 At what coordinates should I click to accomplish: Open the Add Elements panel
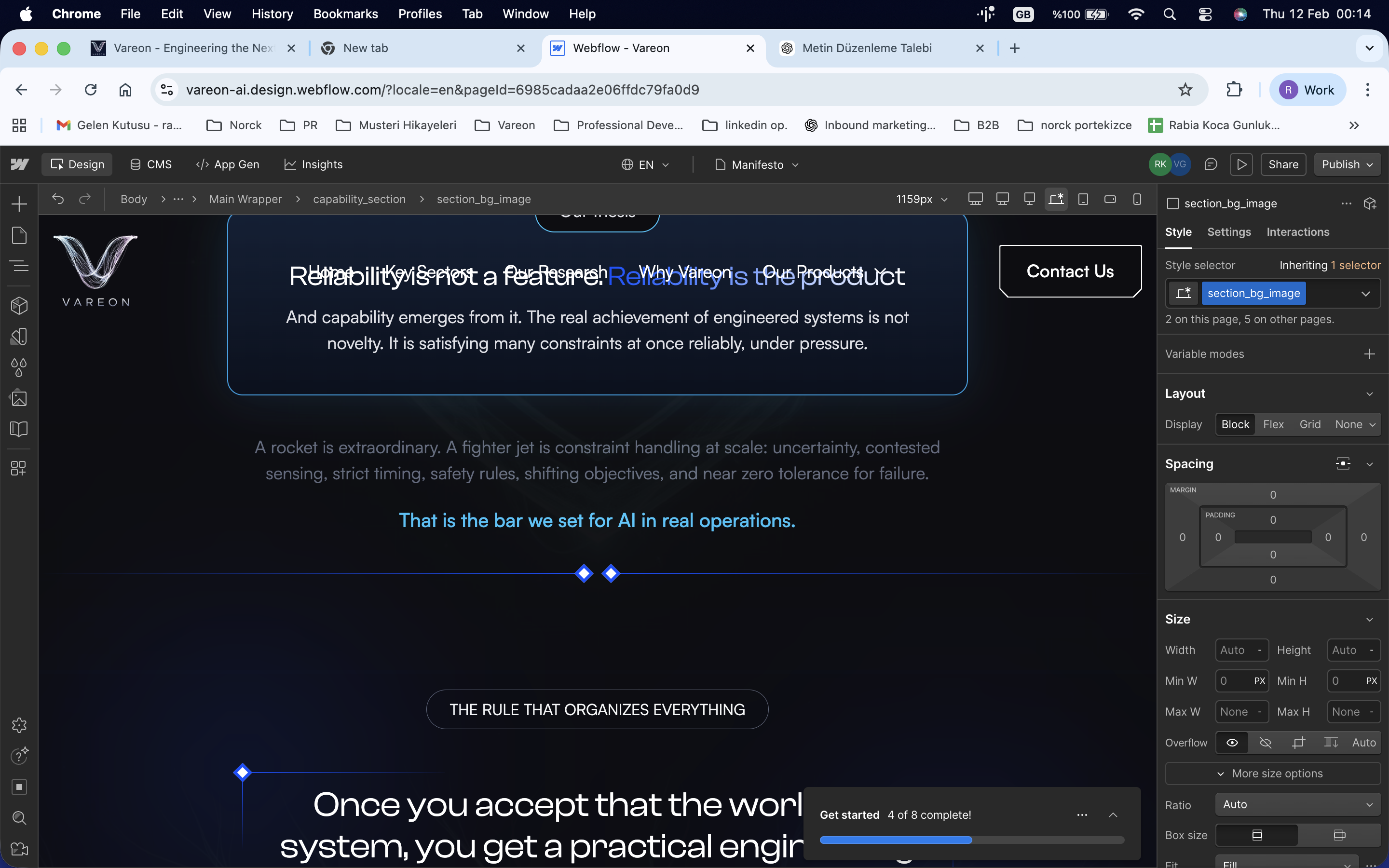click(x=19, y=204)
